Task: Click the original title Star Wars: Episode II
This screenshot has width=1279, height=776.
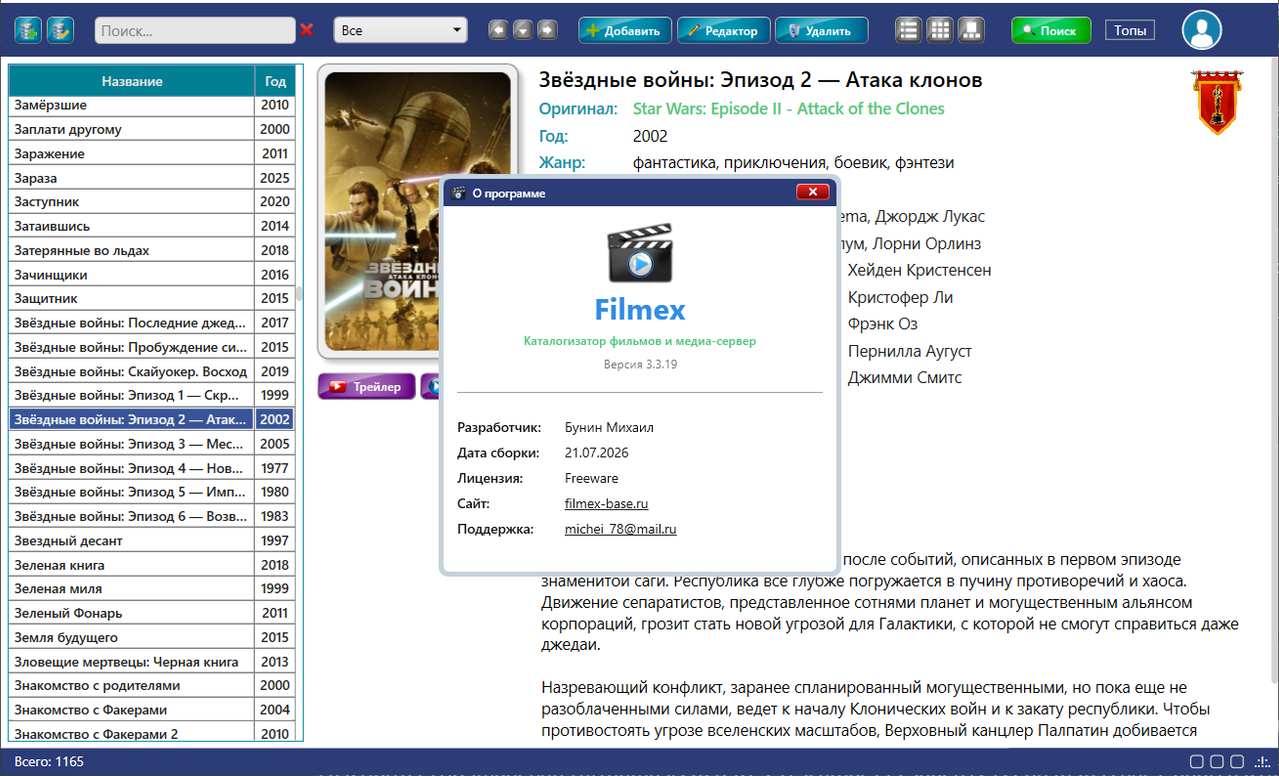Action: click(x=789, y=108)
